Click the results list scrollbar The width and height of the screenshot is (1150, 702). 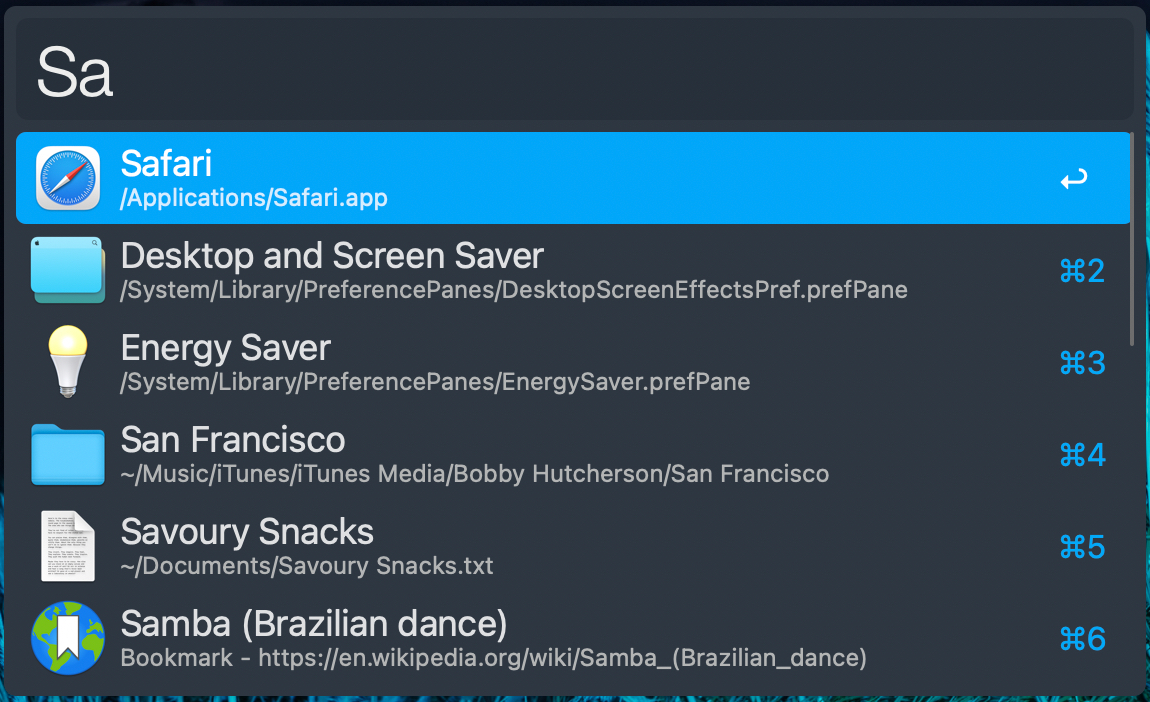pos(1132,240)
